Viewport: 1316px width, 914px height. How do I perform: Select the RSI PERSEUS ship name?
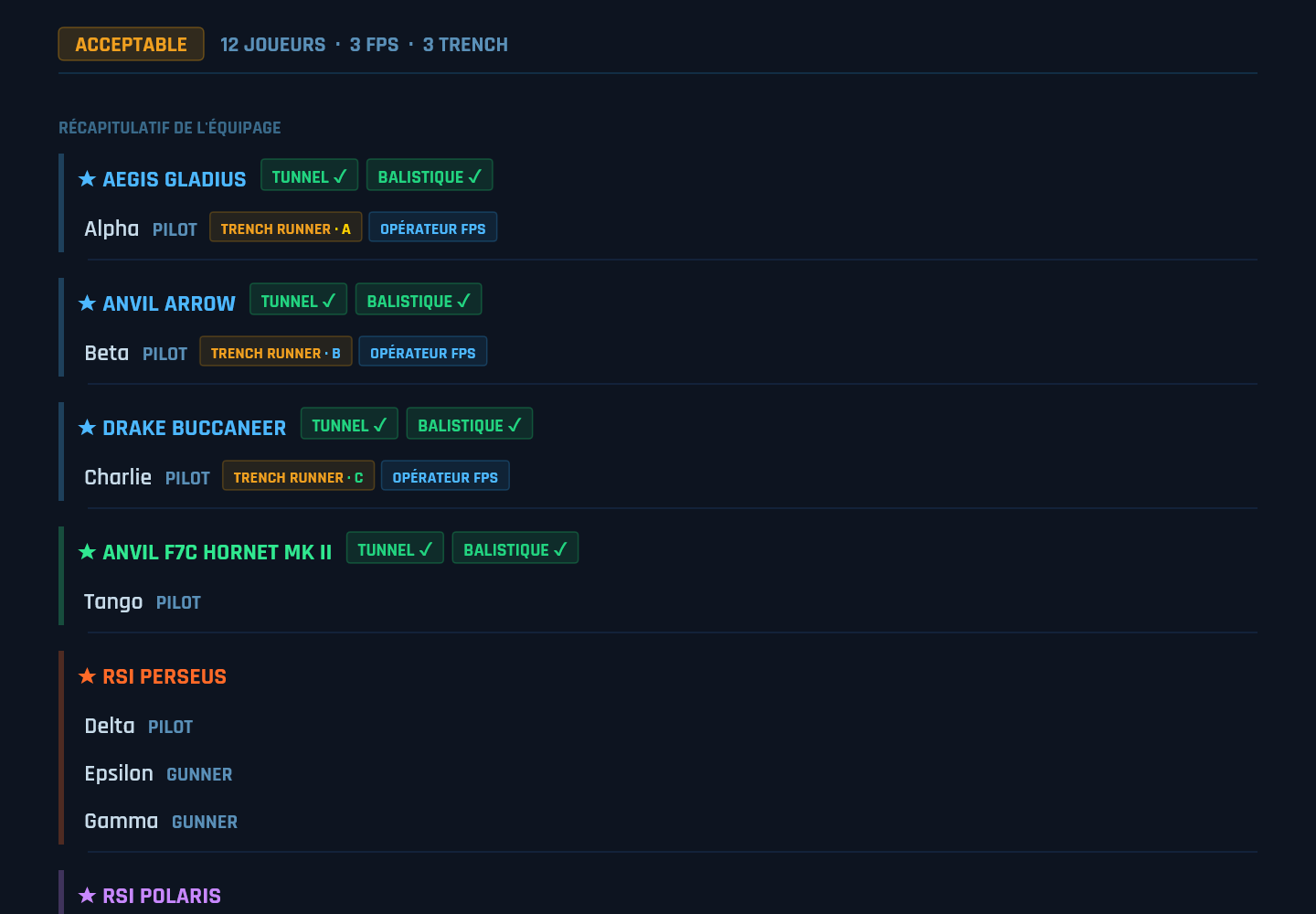coord(164,676)
